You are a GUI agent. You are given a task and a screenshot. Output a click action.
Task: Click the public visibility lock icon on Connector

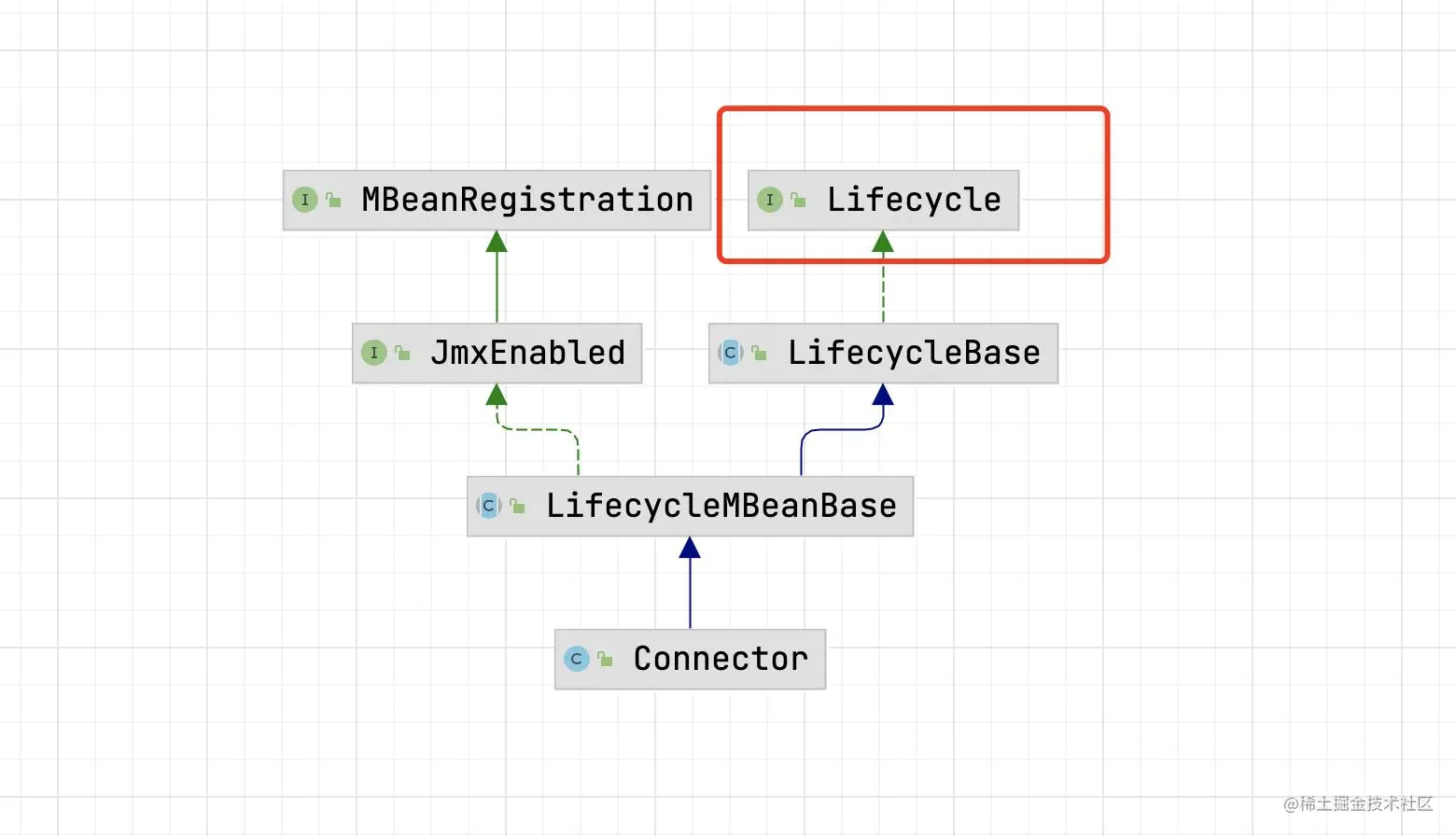(x=605, y=659)
